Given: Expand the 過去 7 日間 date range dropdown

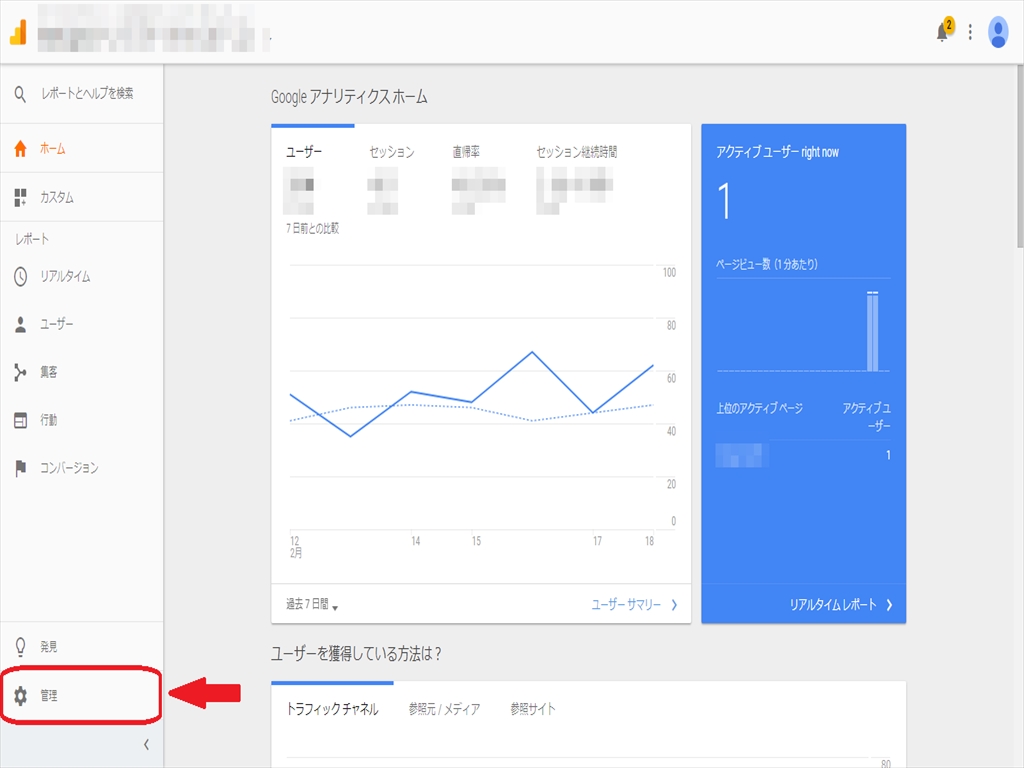Looking at the screenshot, I should 312,605.
